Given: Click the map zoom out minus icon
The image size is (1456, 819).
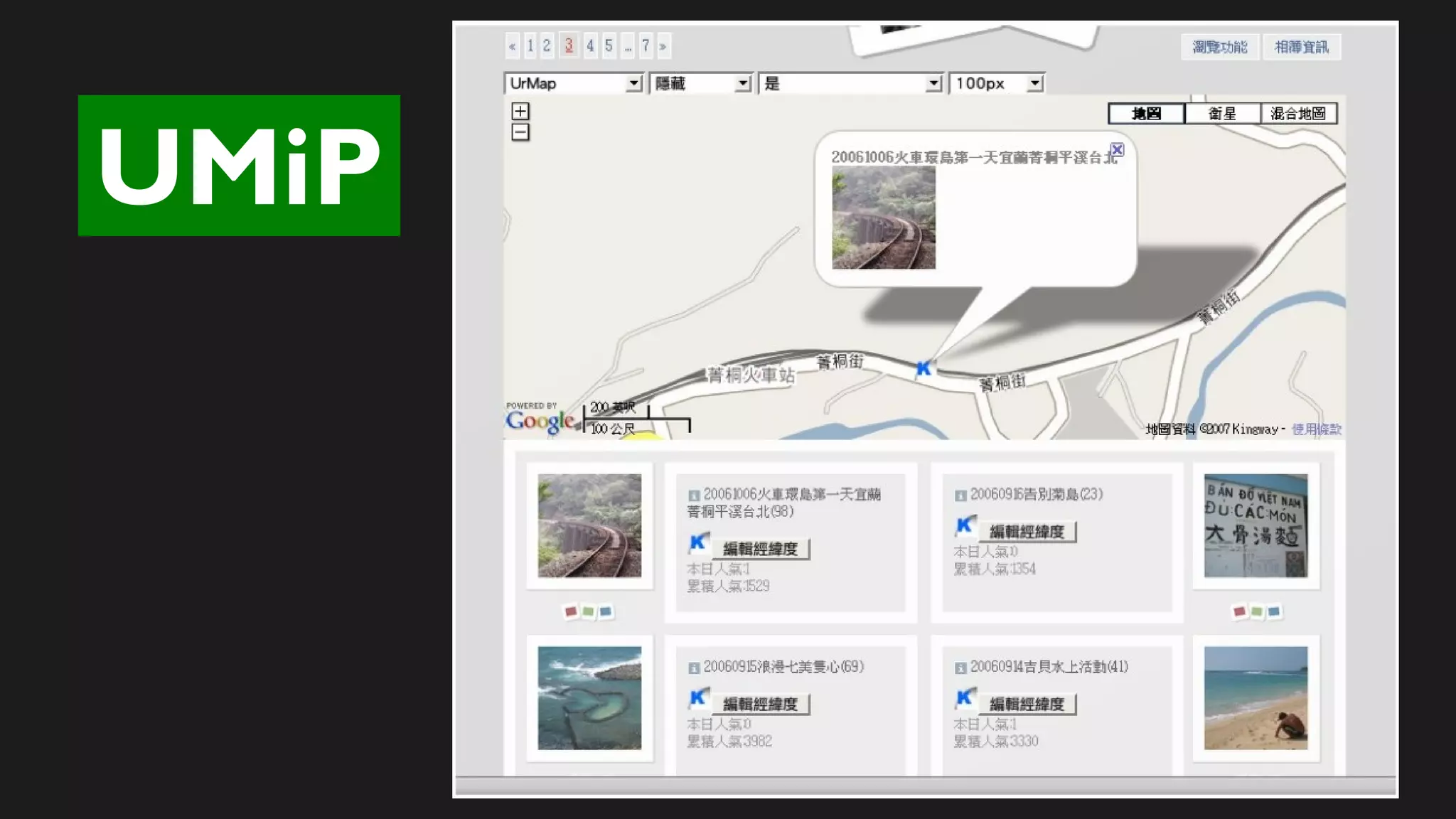Looking at the screenshot, I should point(520,132).
